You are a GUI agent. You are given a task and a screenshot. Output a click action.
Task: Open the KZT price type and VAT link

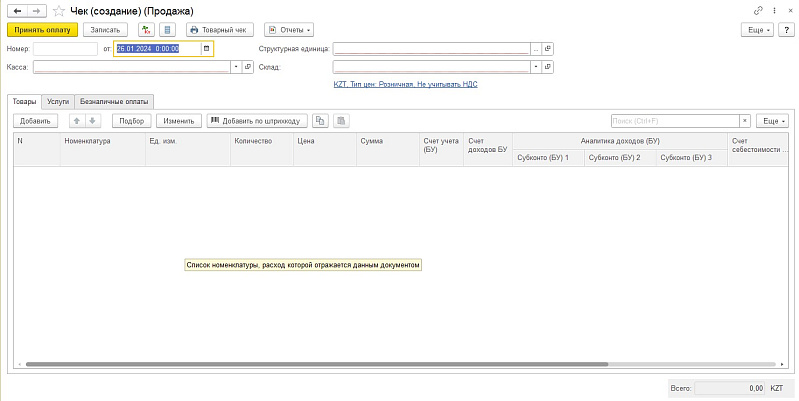[x=405, y=85]
